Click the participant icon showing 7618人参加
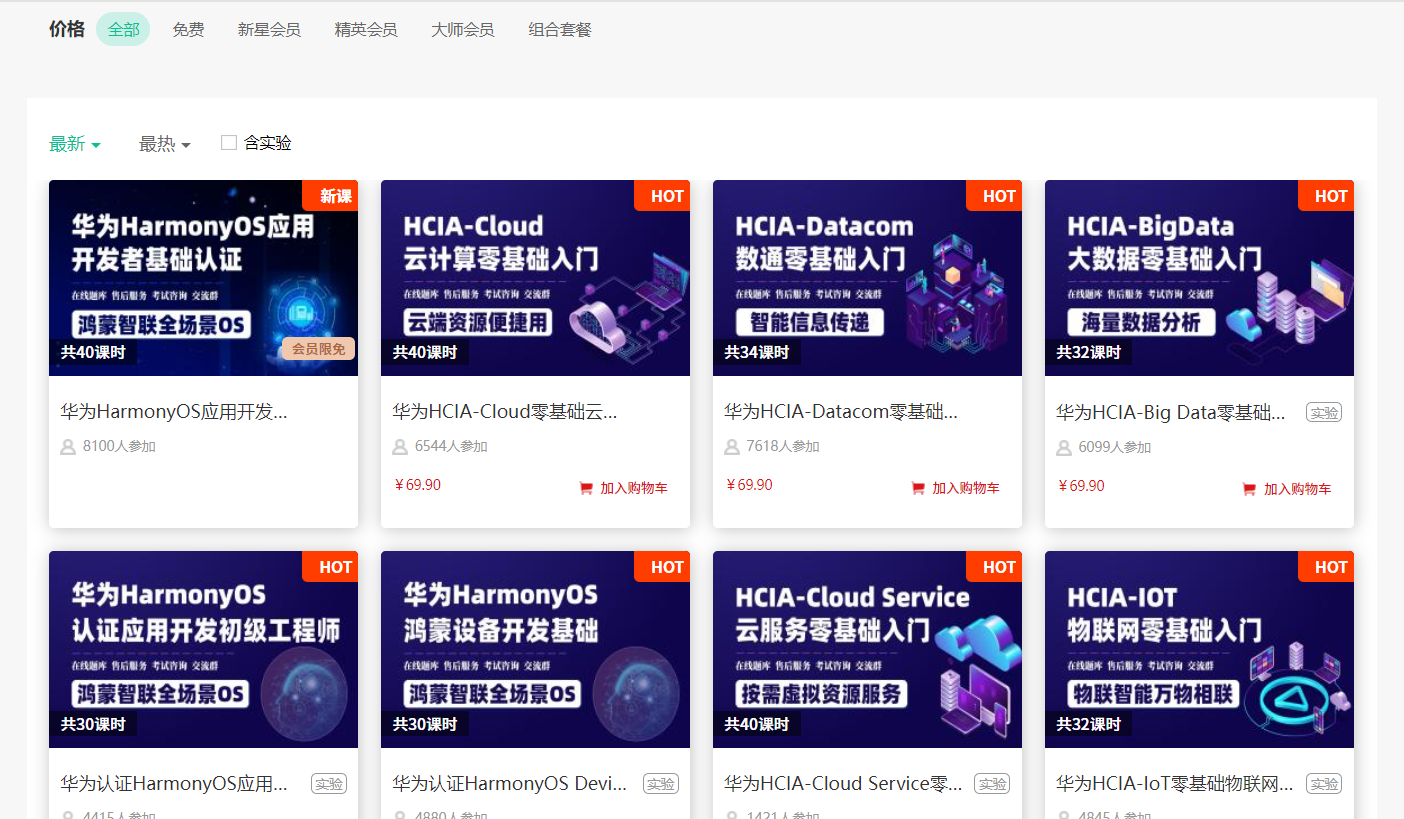The height and width of the screenshot is (819, 1404). coord(730,447)
